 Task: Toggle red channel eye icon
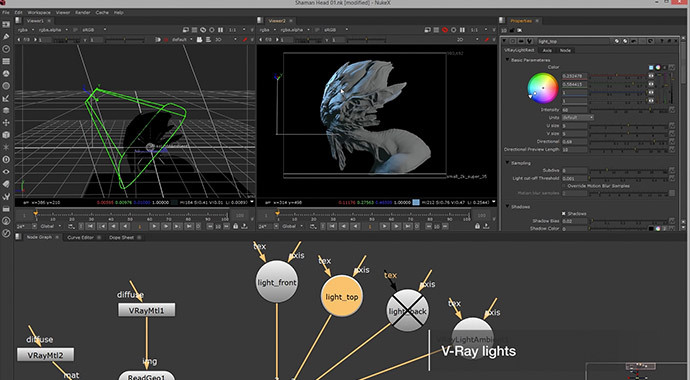651,76
